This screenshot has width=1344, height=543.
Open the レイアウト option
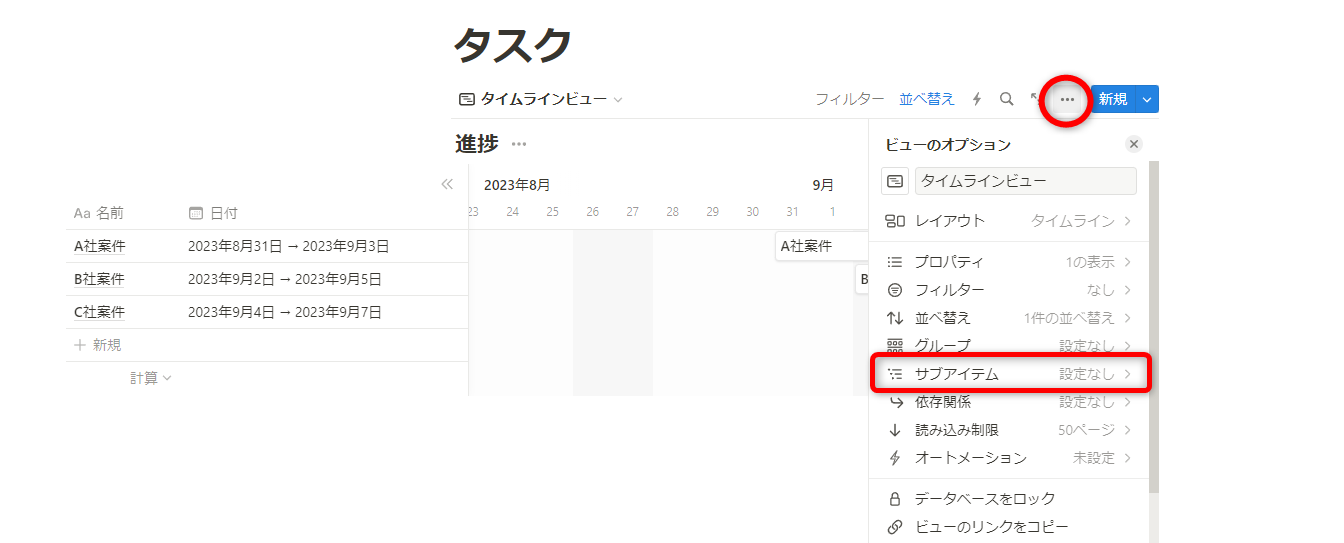1010,221
